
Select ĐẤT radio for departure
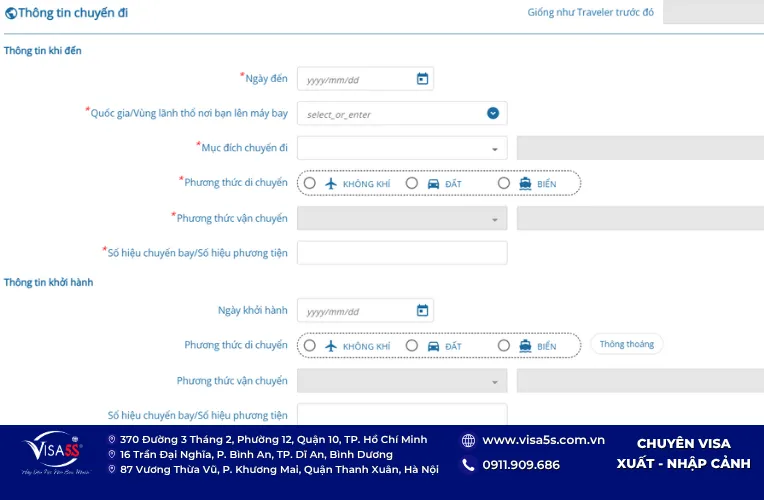[412, 346]
